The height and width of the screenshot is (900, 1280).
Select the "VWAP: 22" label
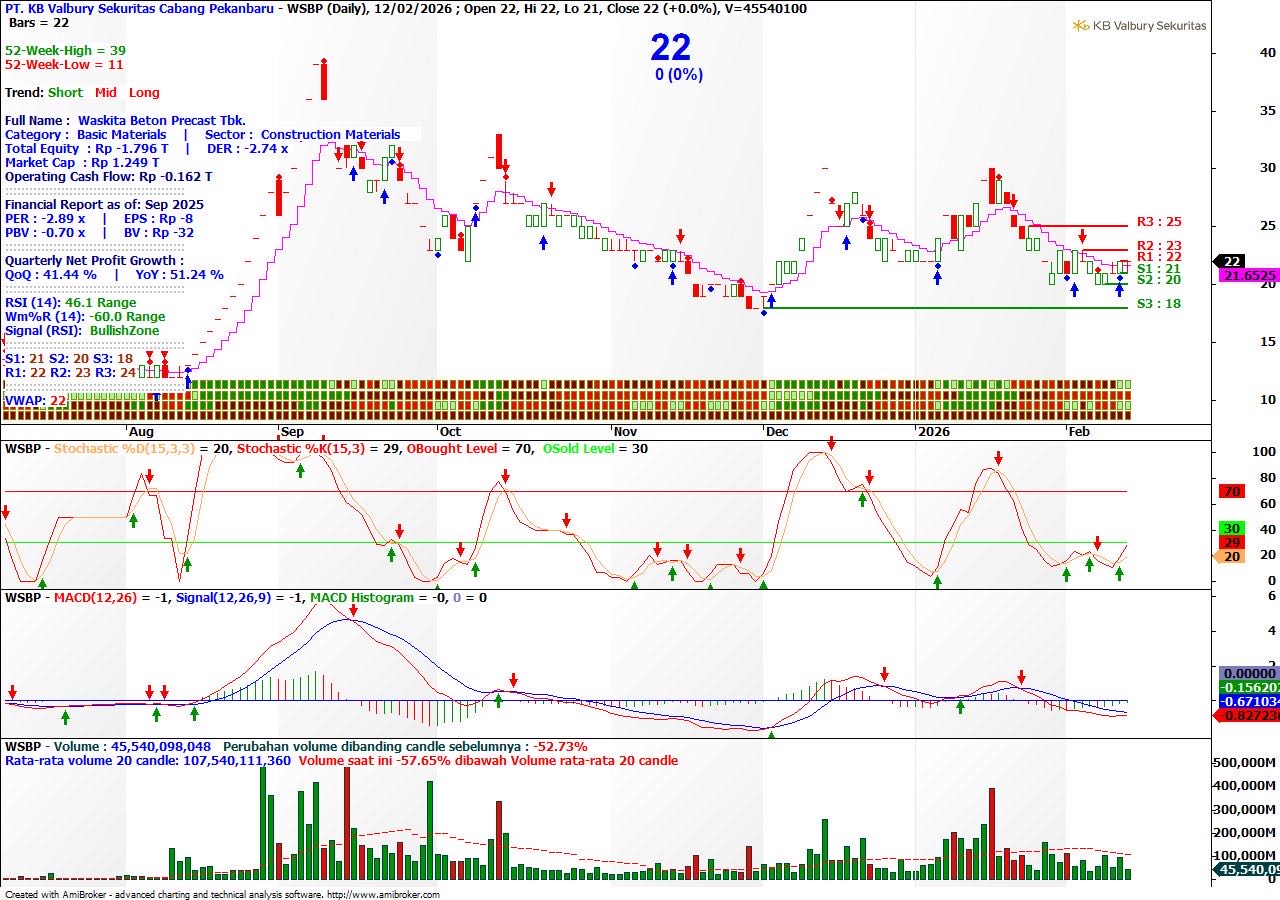(35, 400)
